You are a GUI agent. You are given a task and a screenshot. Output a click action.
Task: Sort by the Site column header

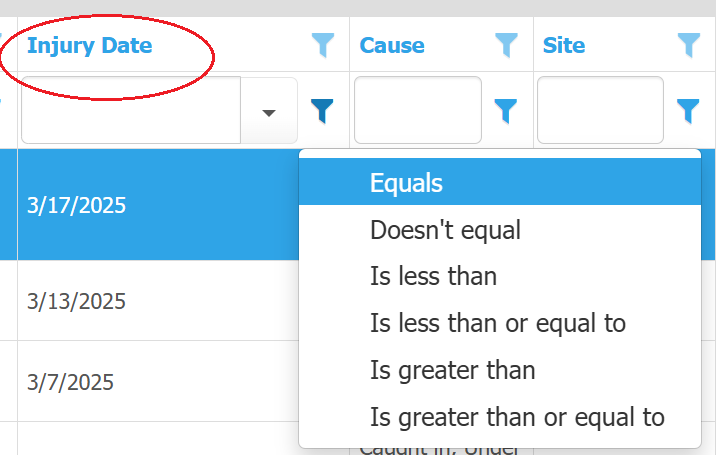coord(564,45)
